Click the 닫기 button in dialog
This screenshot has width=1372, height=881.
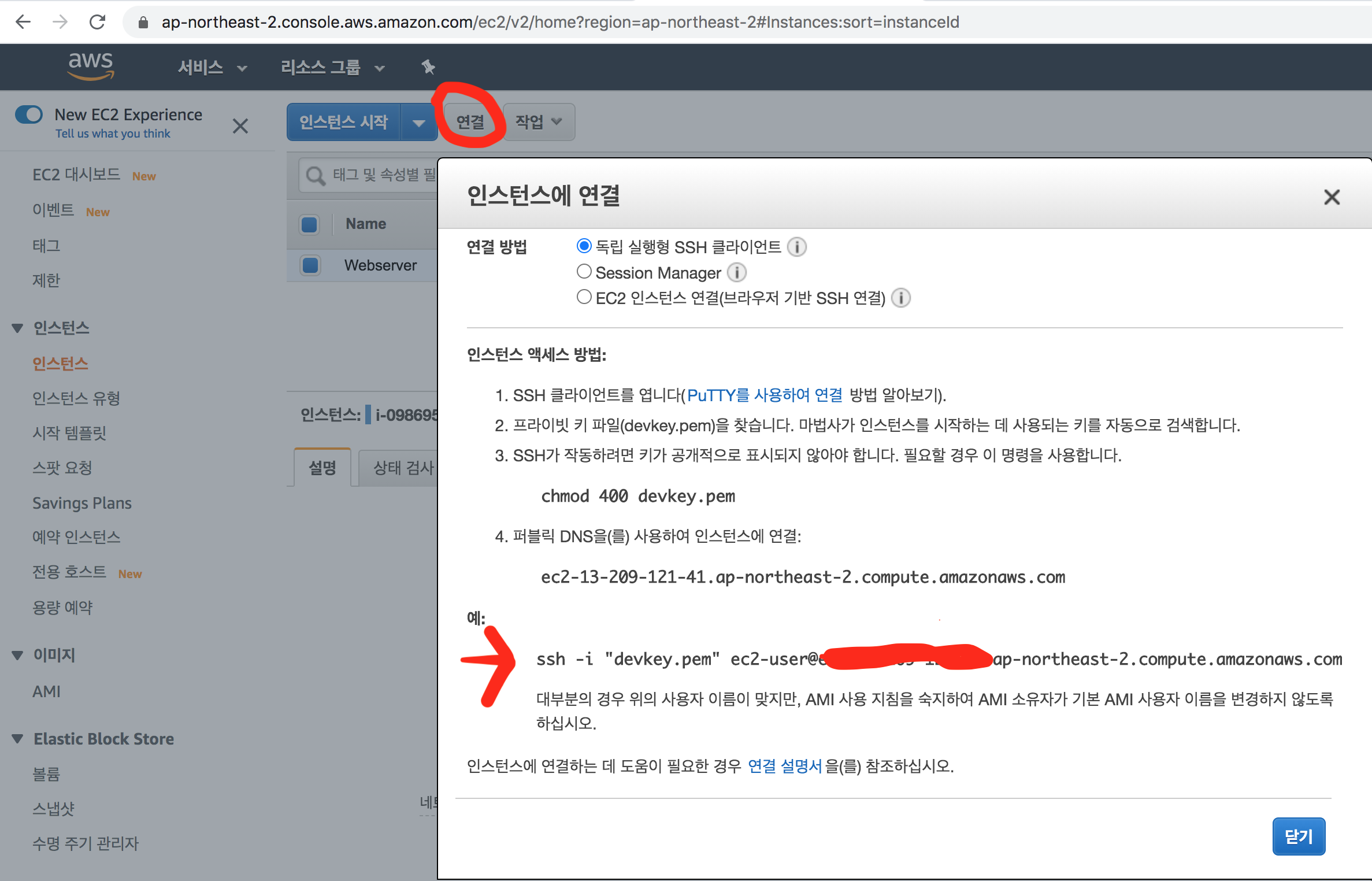tap(1298, 836)
